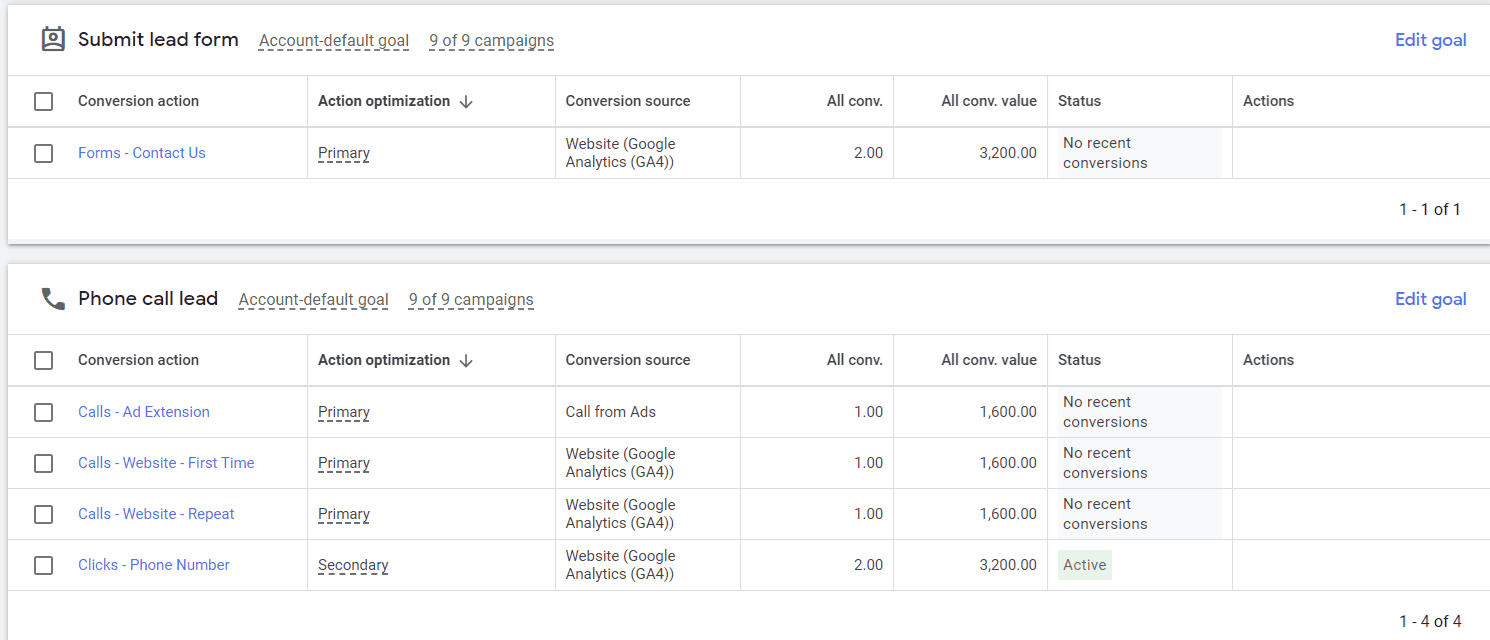Screen dimensions: 1490x640
Task: Click the 2.00 conversions for Clicks - Phone Number
Action: (x=868, y=565)
